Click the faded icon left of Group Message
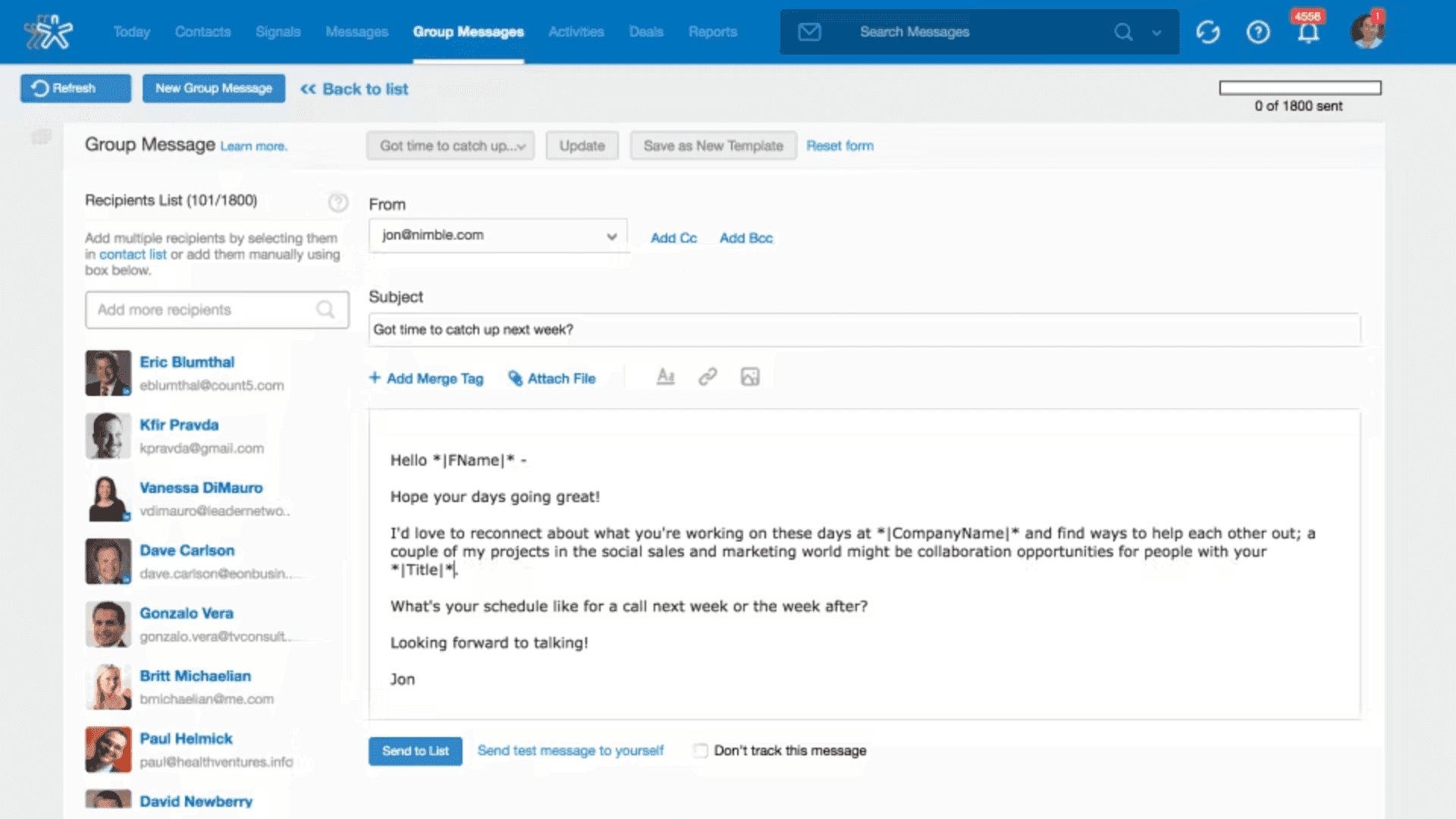 click(x=41, y=136)
